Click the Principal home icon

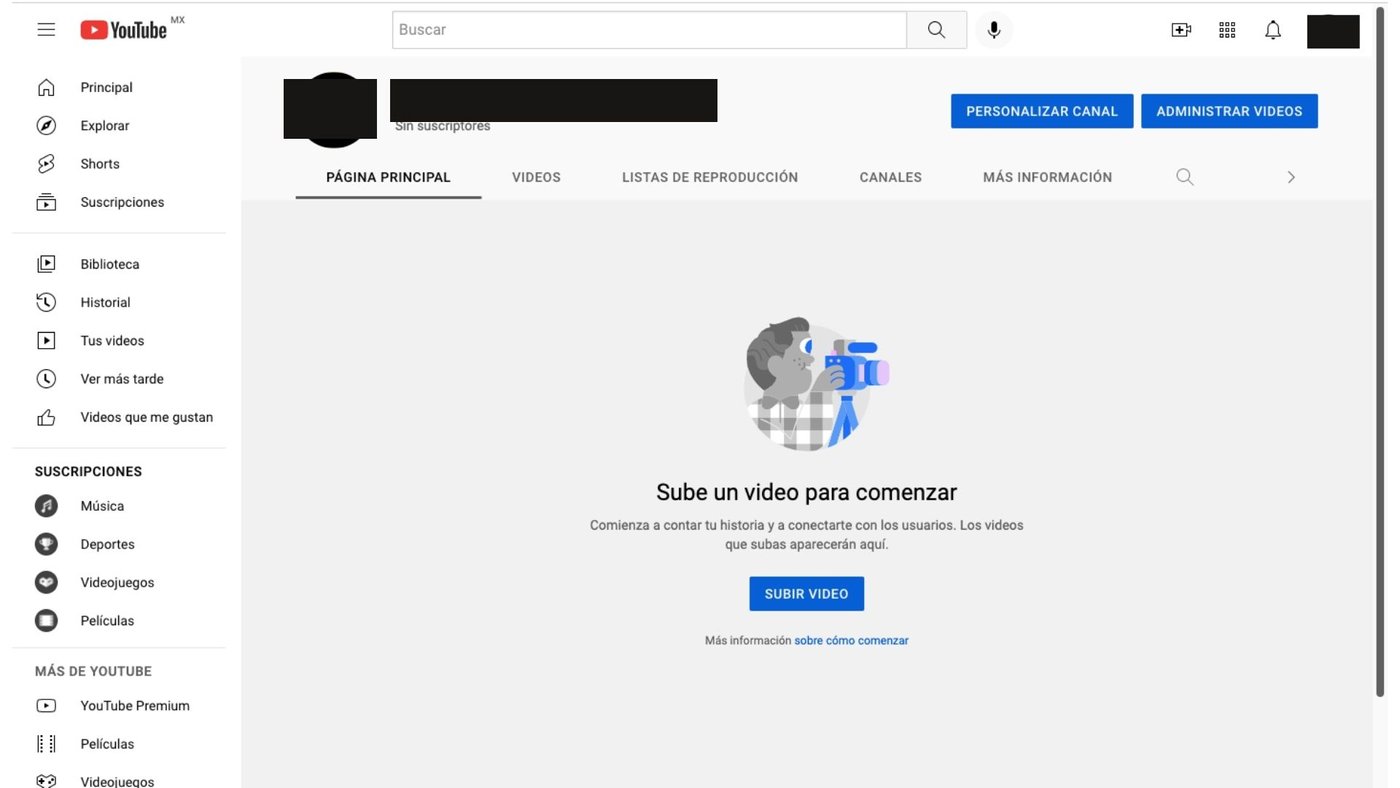click(46, 87)
